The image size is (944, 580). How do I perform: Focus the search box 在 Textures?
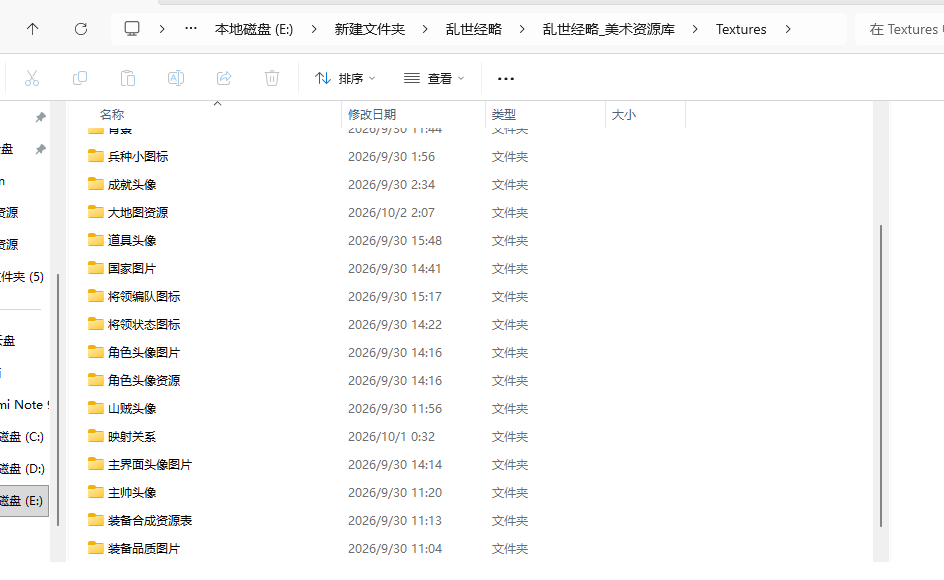(899, 29)
